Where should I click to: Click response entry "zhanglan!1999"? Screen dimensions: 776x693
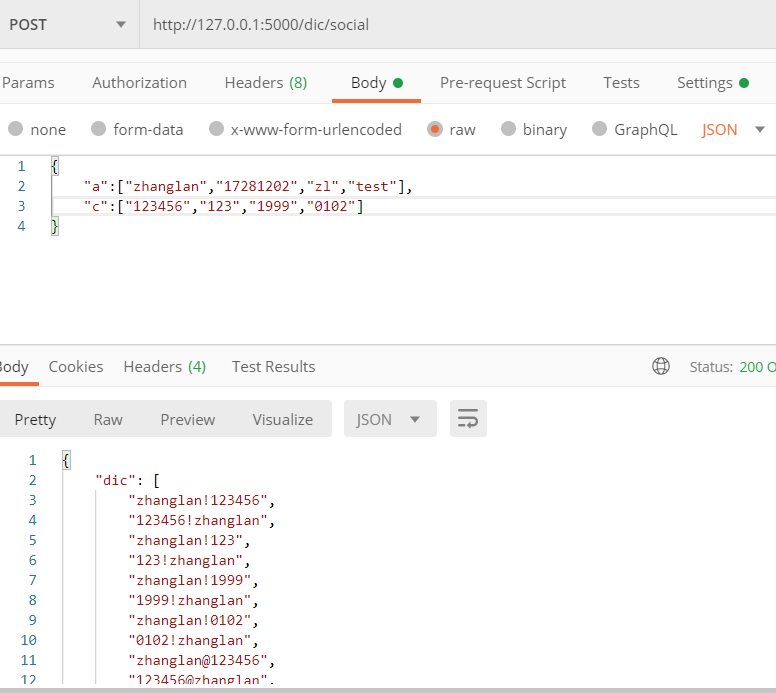click(x=194, y=580)
